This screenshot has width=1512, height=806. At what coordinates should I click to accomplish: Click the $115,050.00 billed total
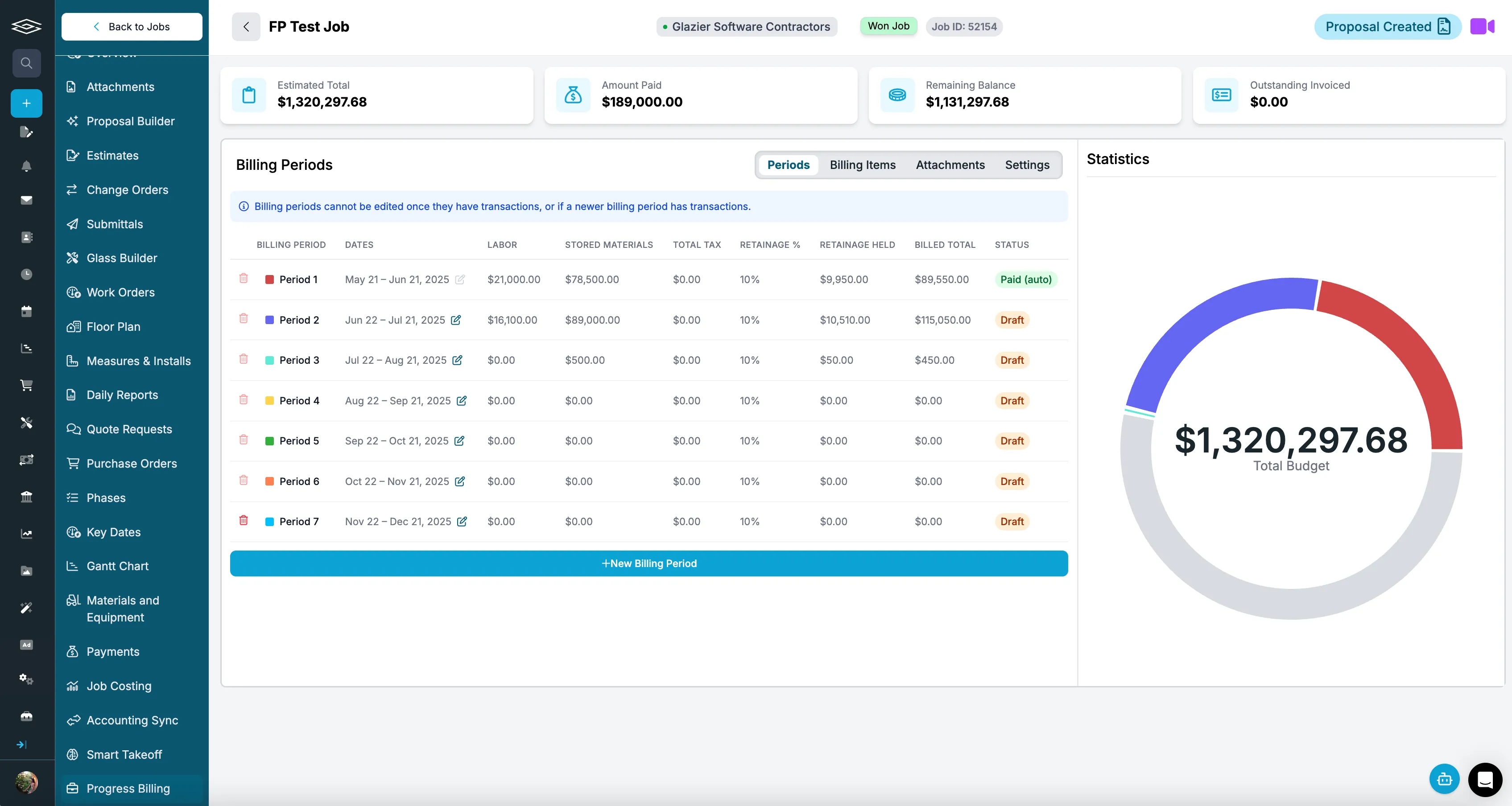(x=942, y=320)
